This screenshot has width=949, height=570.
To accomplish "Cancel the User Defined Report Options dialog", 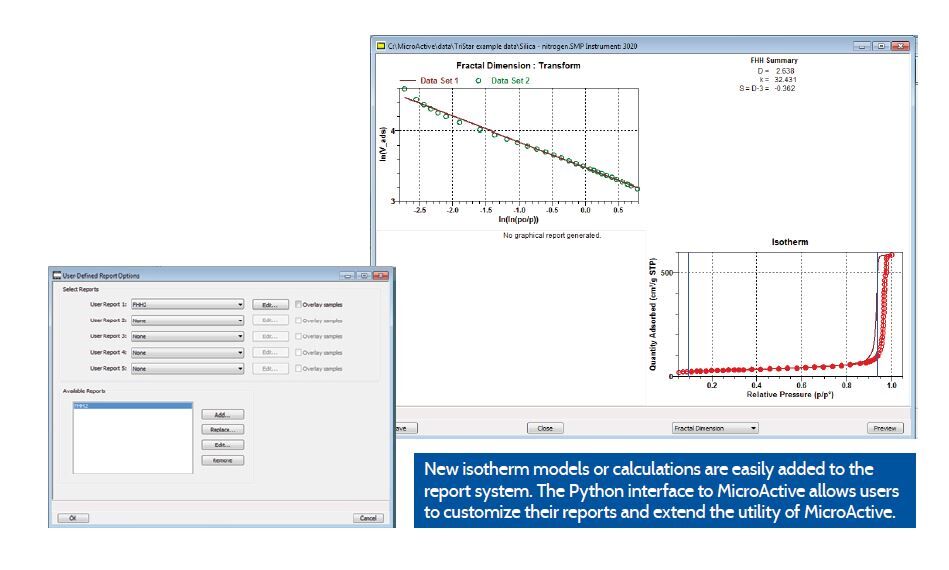I will tap(368, 518).
